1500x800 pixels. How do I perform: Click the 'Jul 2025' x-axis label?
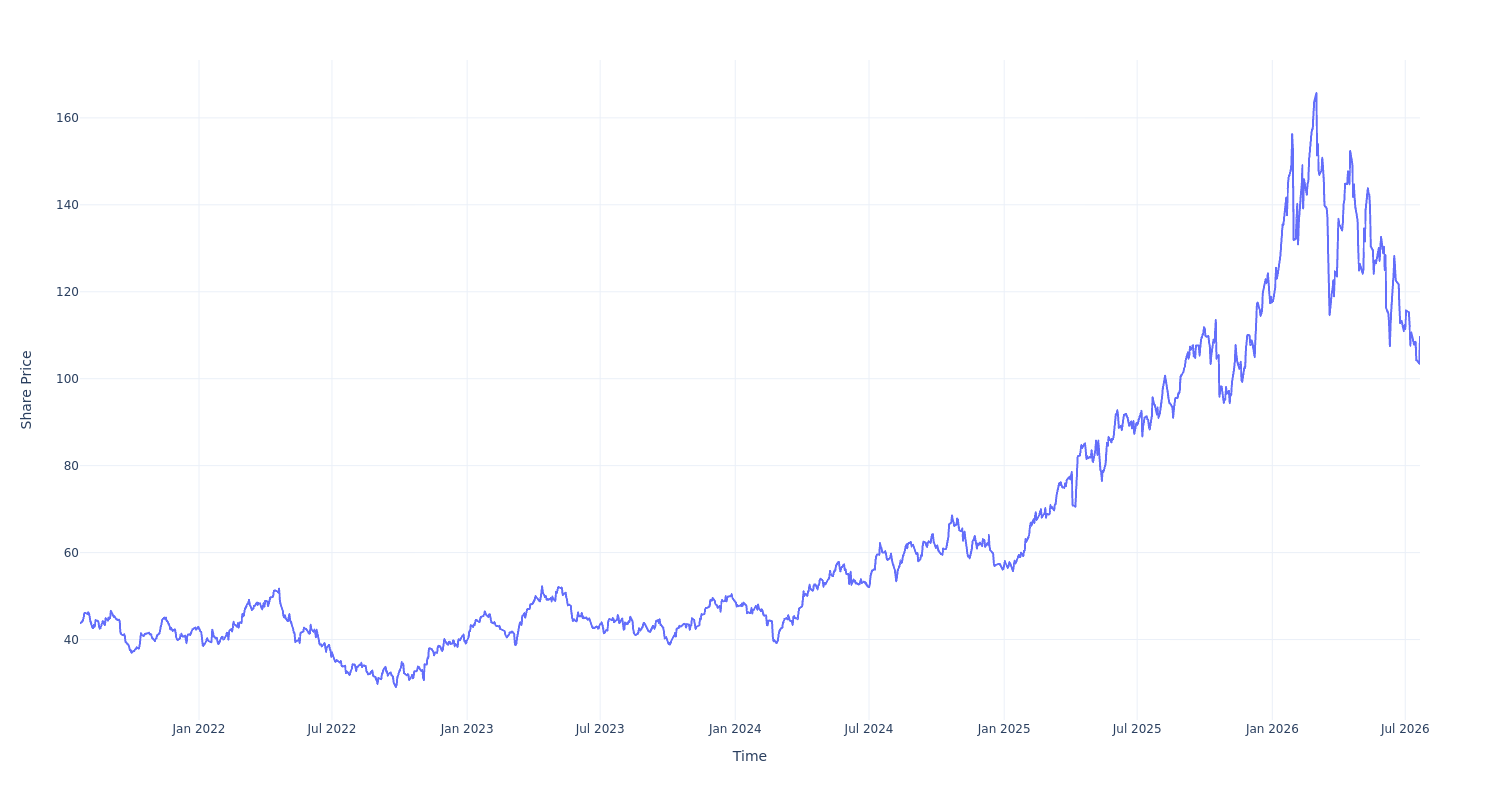point(1137,729)
